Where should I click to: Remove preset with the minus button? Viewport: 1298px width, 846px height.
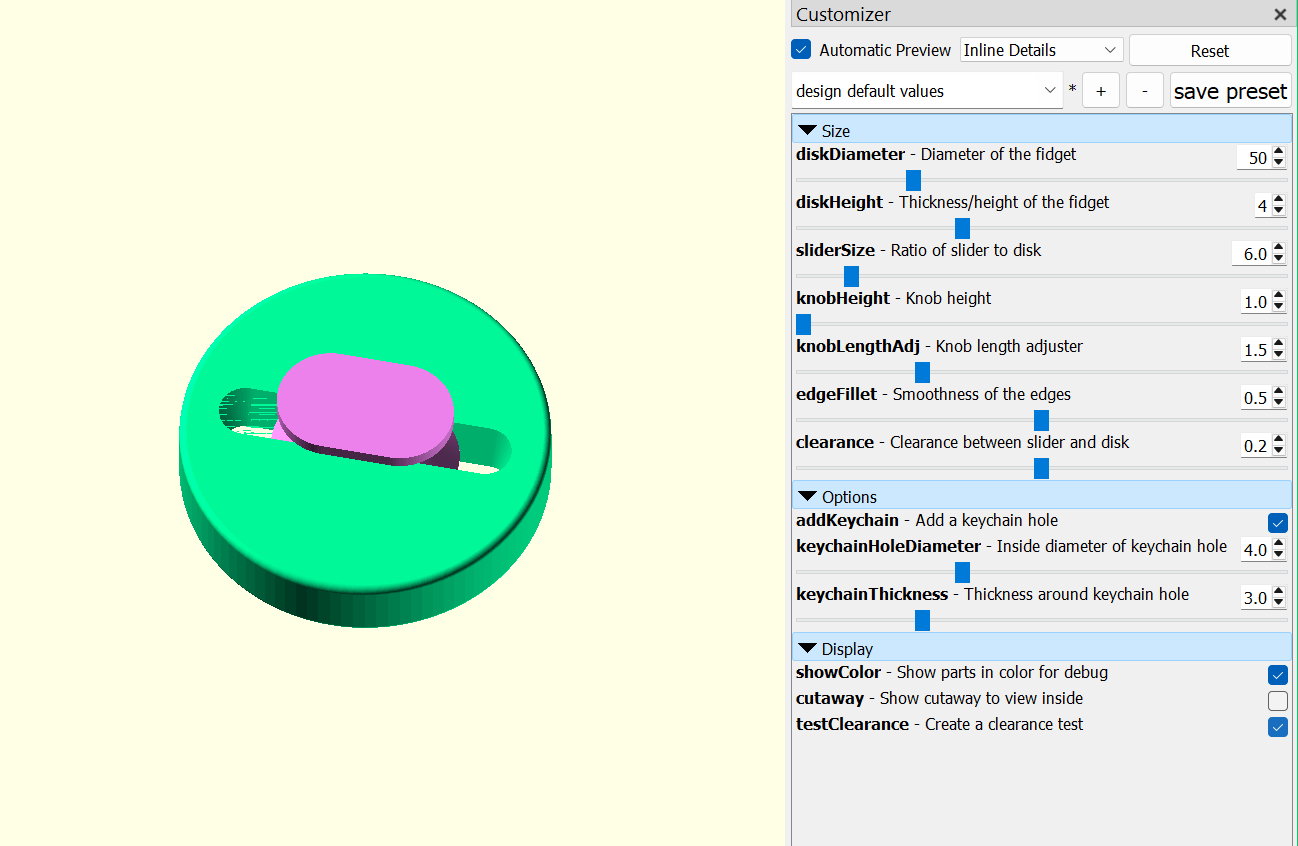tap(1144, 91)
